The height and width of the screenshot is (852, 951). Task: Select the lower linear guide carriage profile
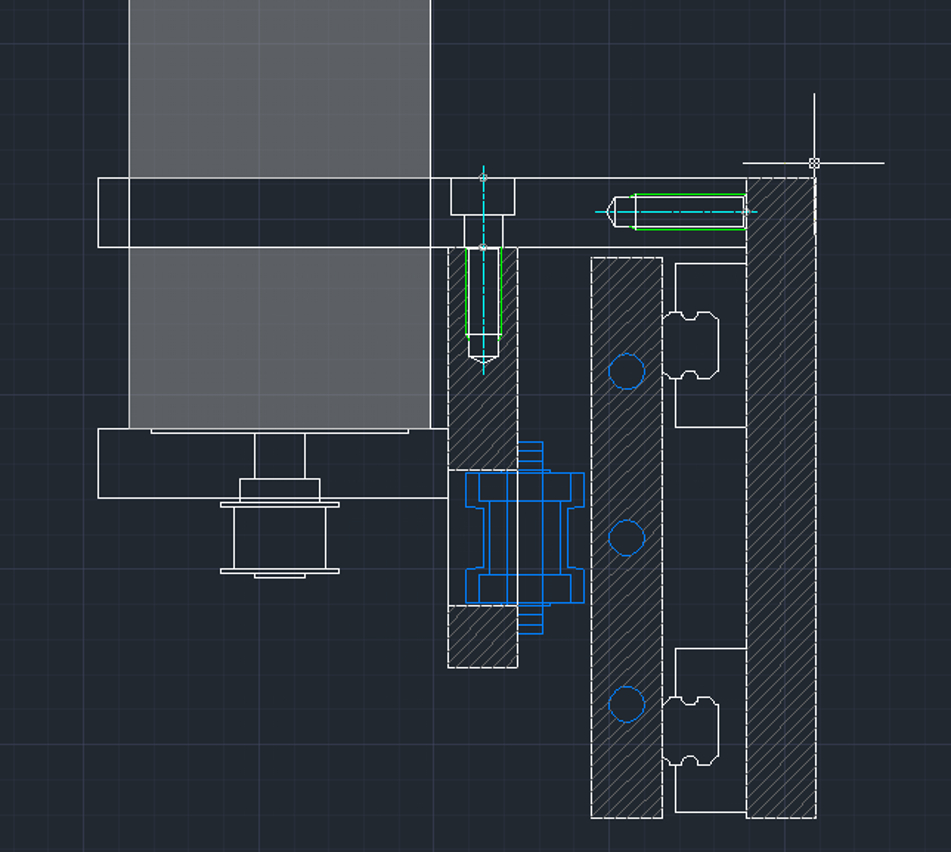pos(691,731)
